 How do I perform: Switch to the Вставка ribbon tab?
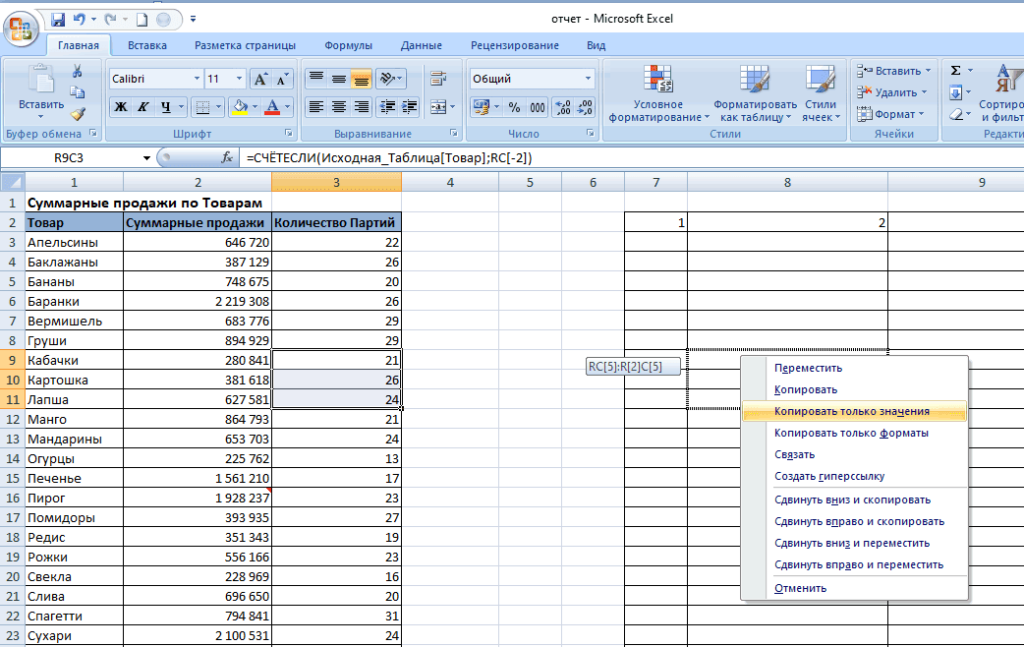pos(147,45)
